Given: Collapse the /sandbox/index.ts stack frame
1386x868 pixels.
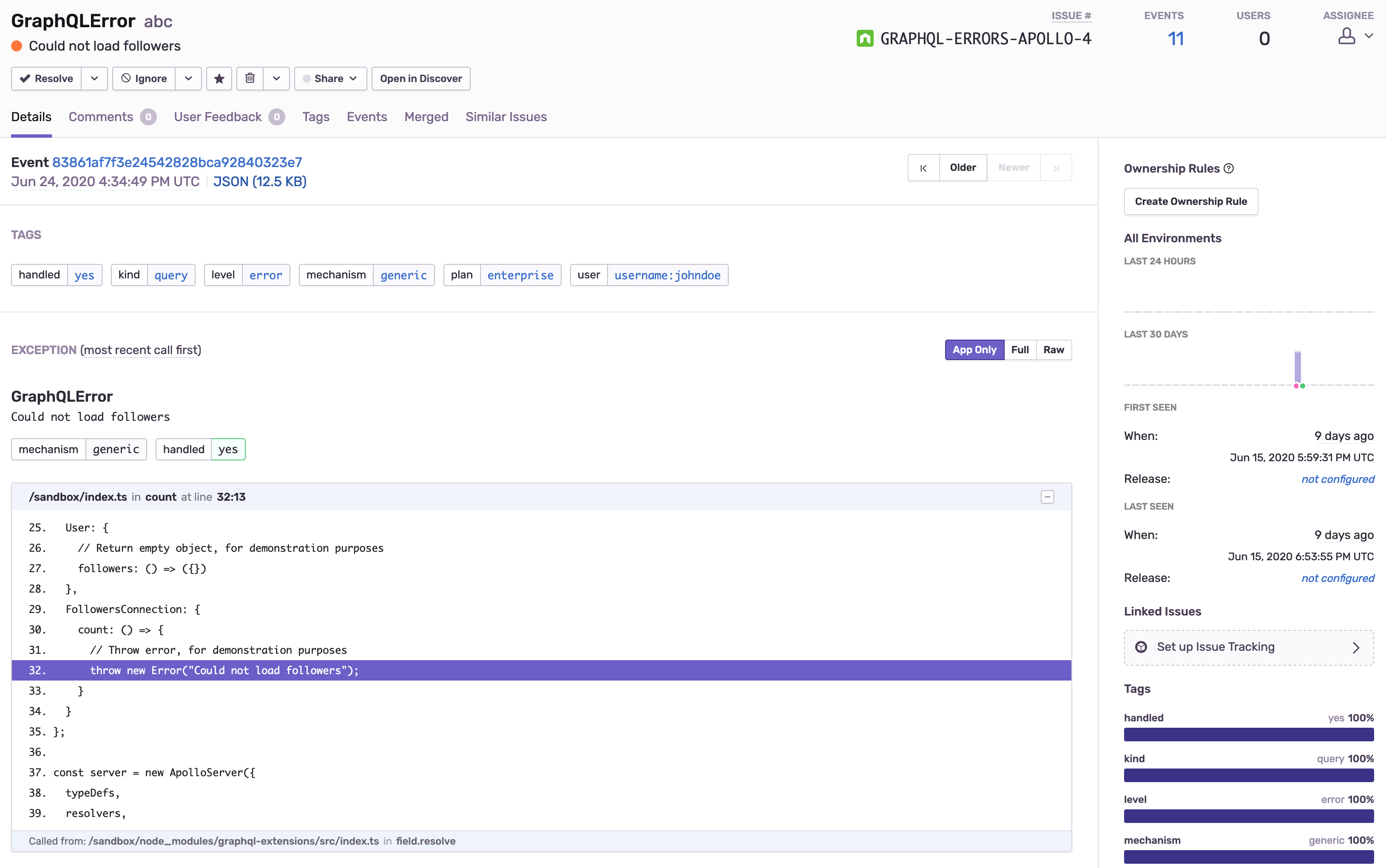Looking at the screenshot, I should [1047, 497].
